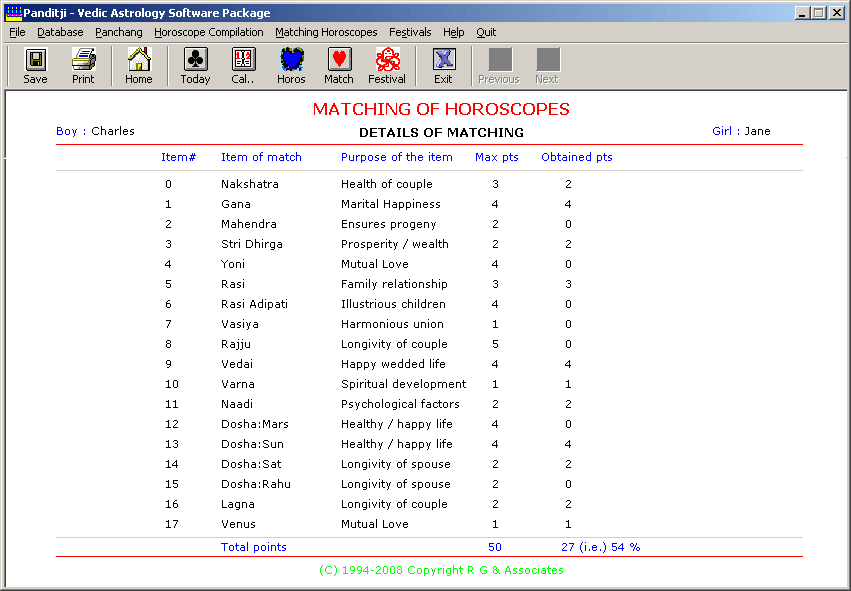This screenshot has width=851, height=591.
Task: Click 'Psychological factors' purpose text
Action: (x=401, y=404)
